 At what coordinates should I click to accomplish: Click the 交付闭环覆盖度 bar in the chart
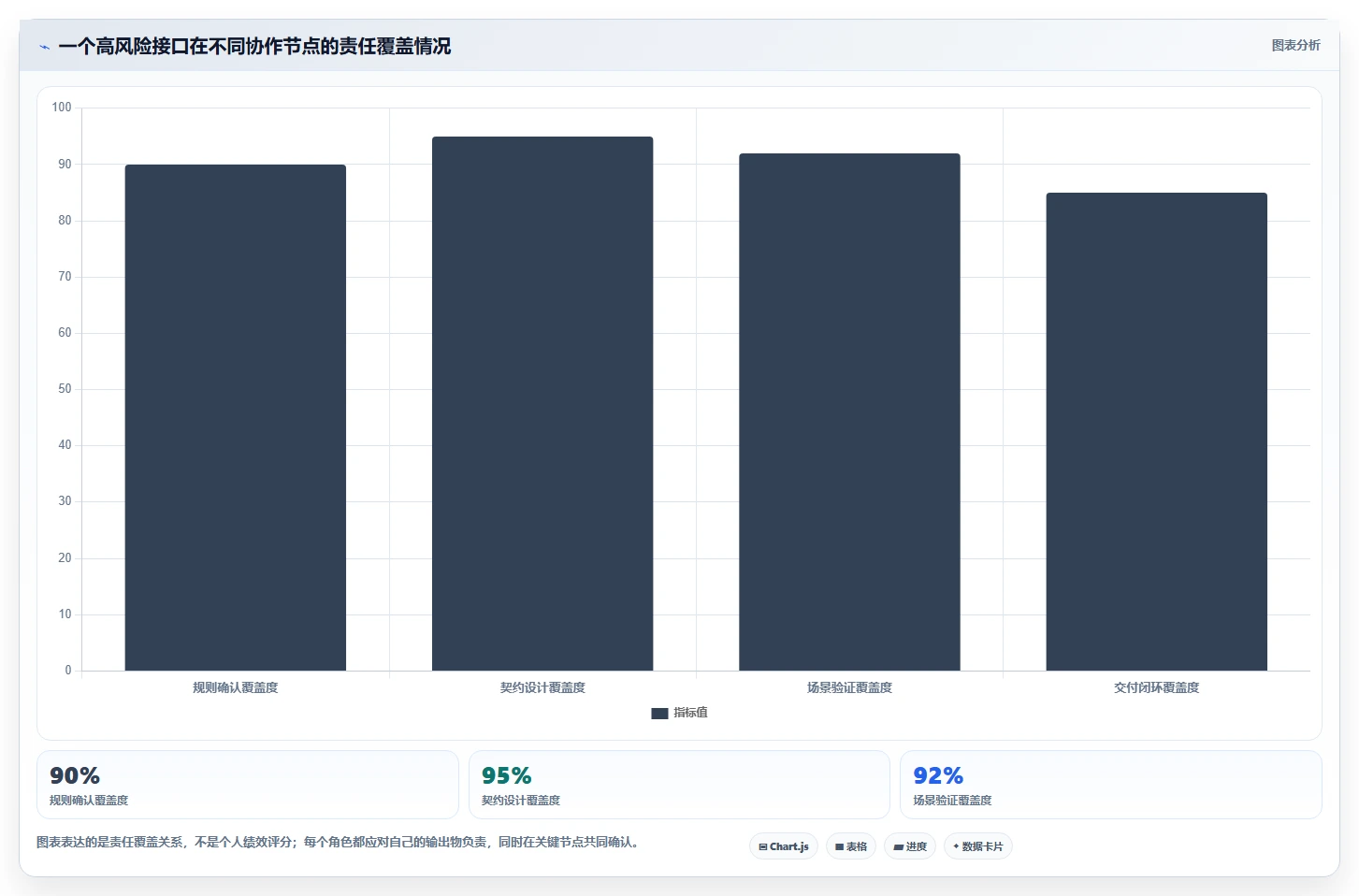(x=1156, y=431)
